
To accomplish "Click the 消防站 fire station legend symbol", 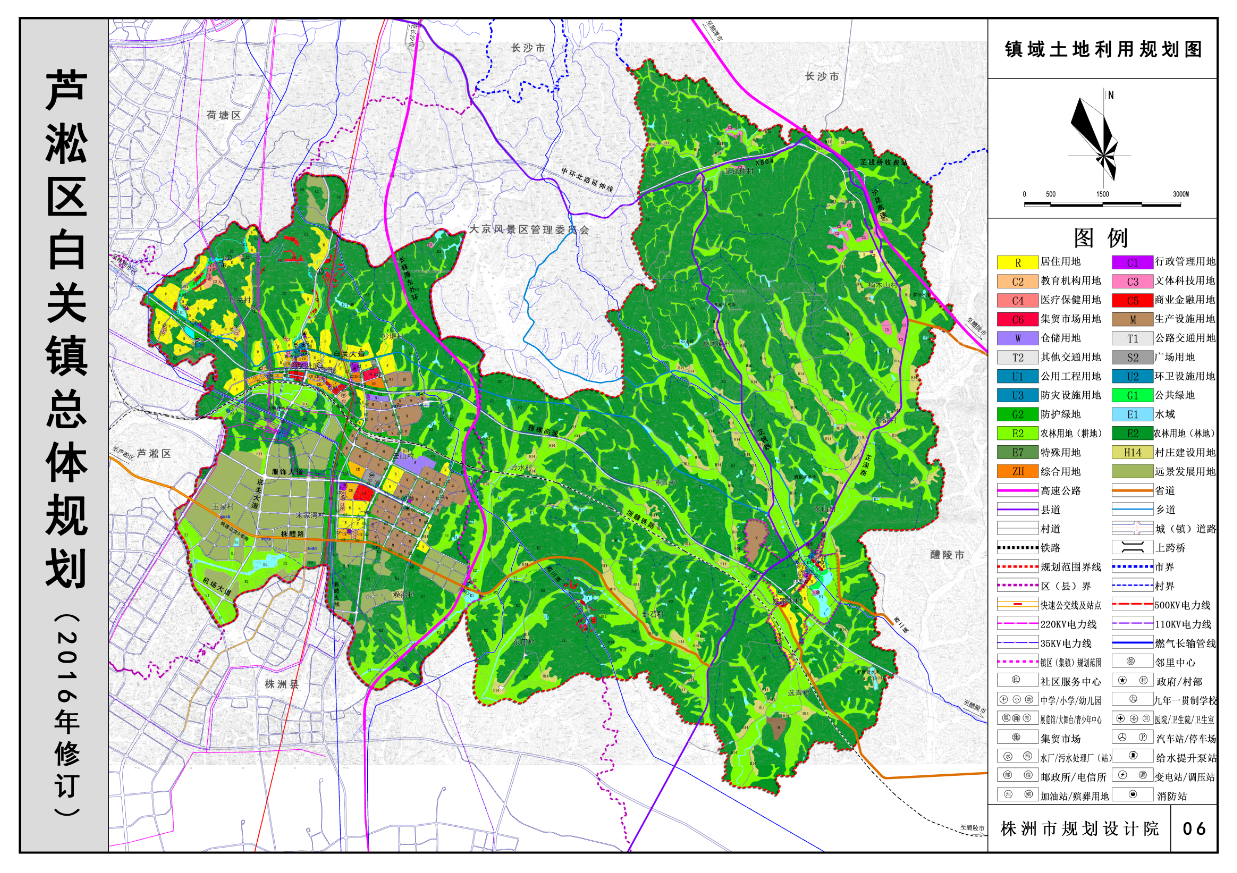I will tap(1133, 794).
